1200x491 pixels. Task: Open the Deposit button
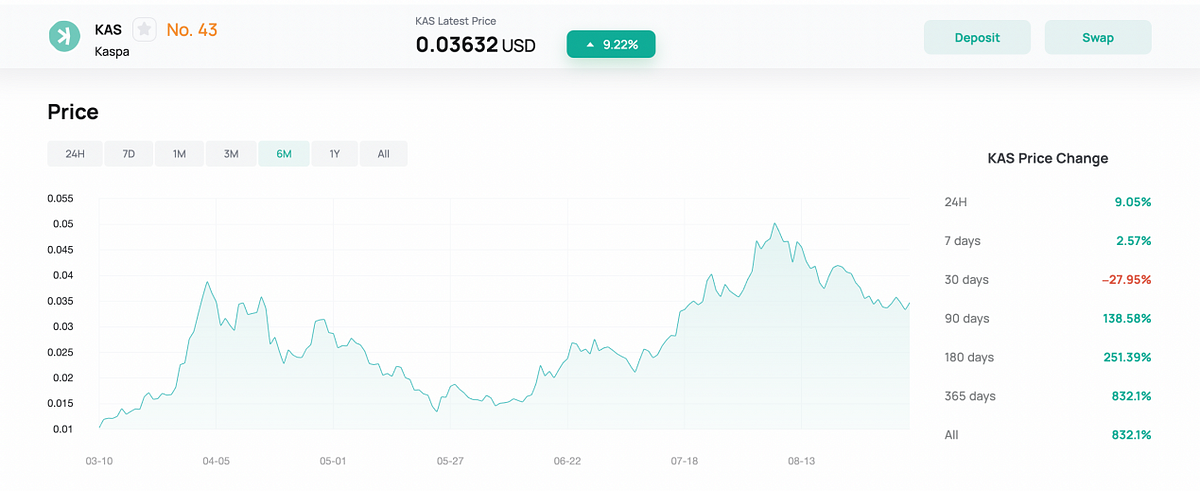977,38
